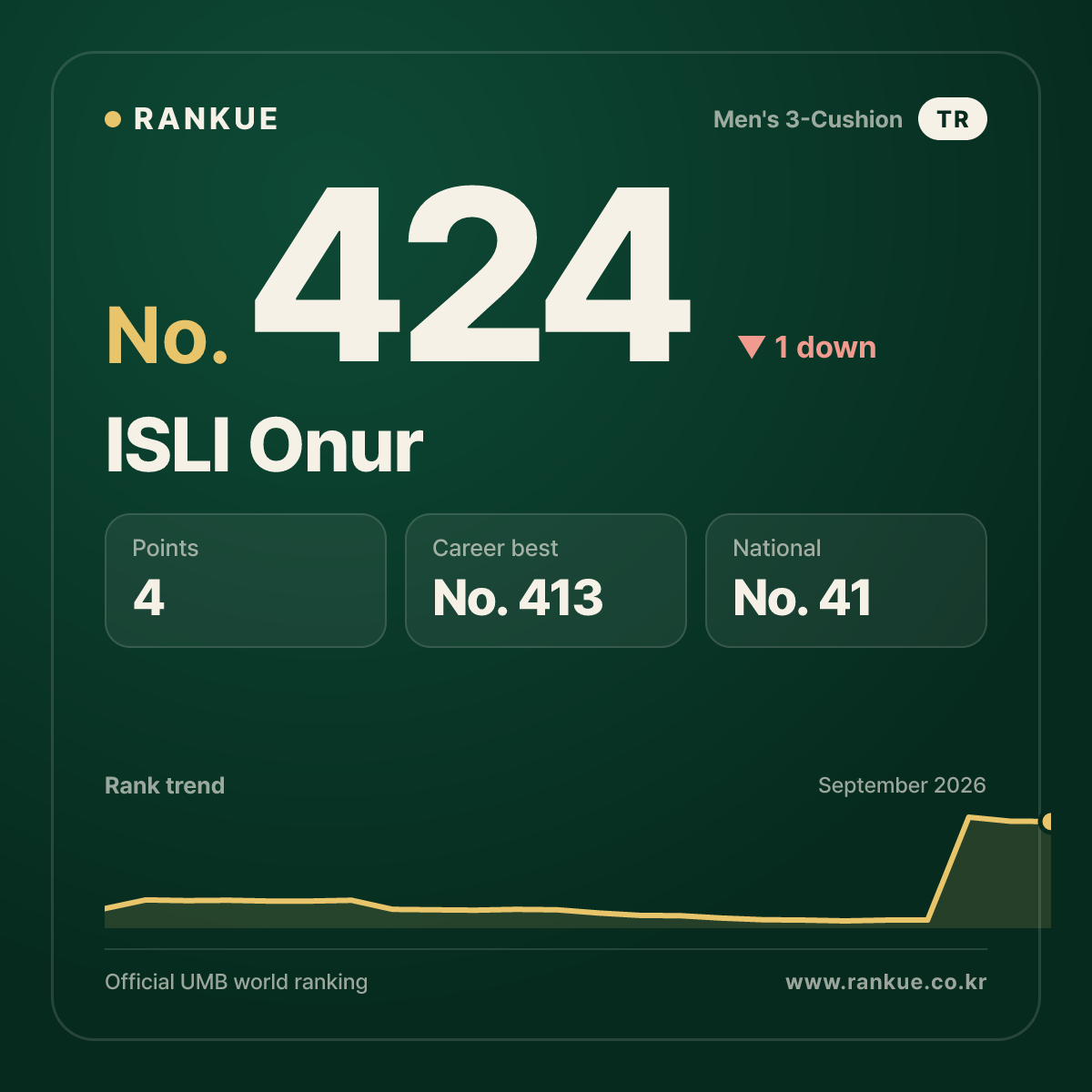Click the red down-triangle indicator
The width and height of the screenshot is (1092, 1092).
(x=752, y=347)
